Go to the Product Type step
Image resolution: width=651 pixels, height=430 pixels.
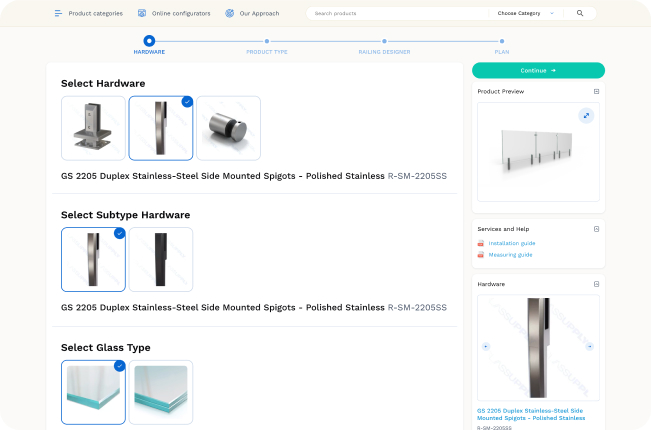267,47
